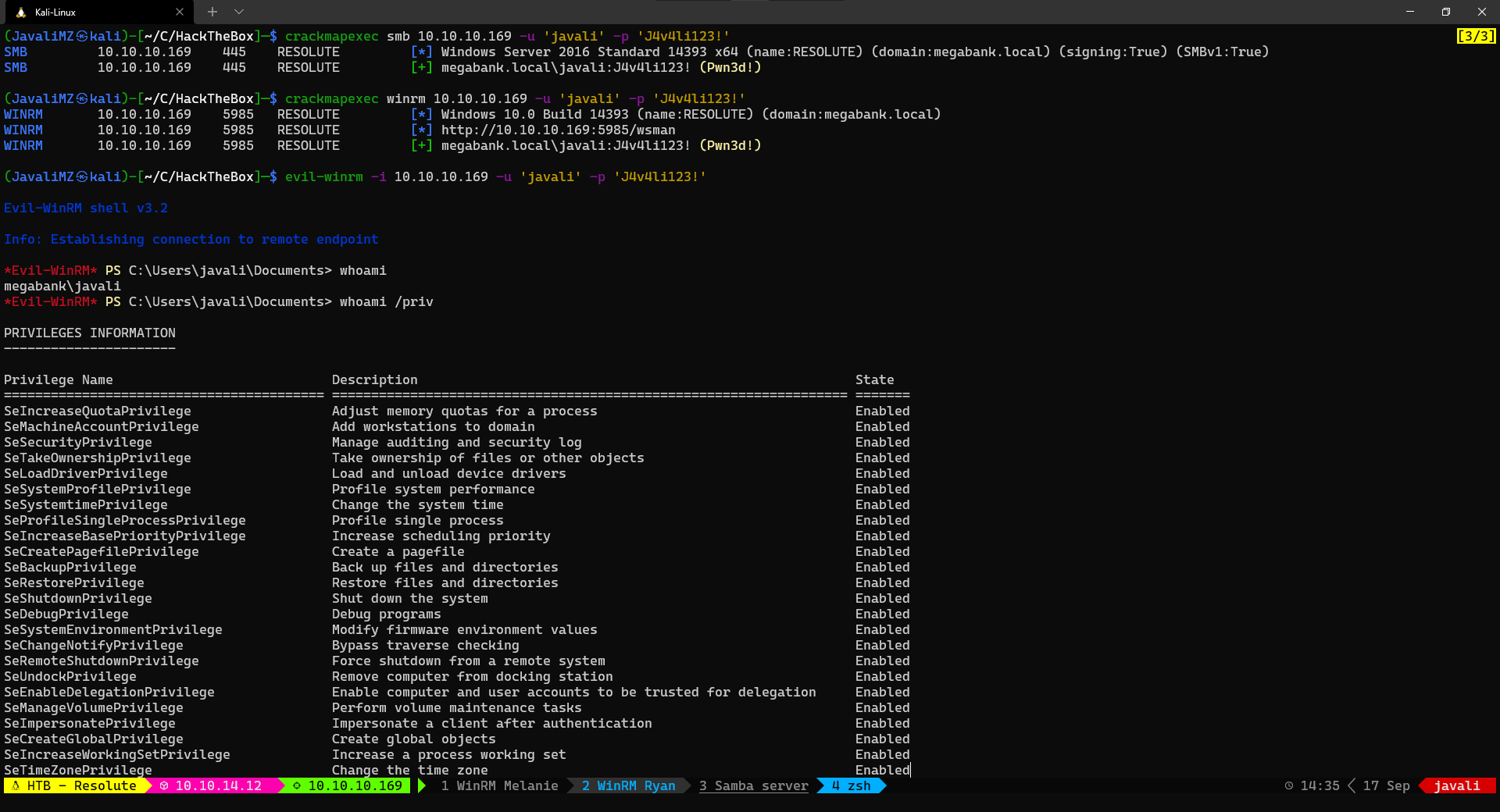Click the PRIVILEGES INFORMATION heading

tap(89, 333)
